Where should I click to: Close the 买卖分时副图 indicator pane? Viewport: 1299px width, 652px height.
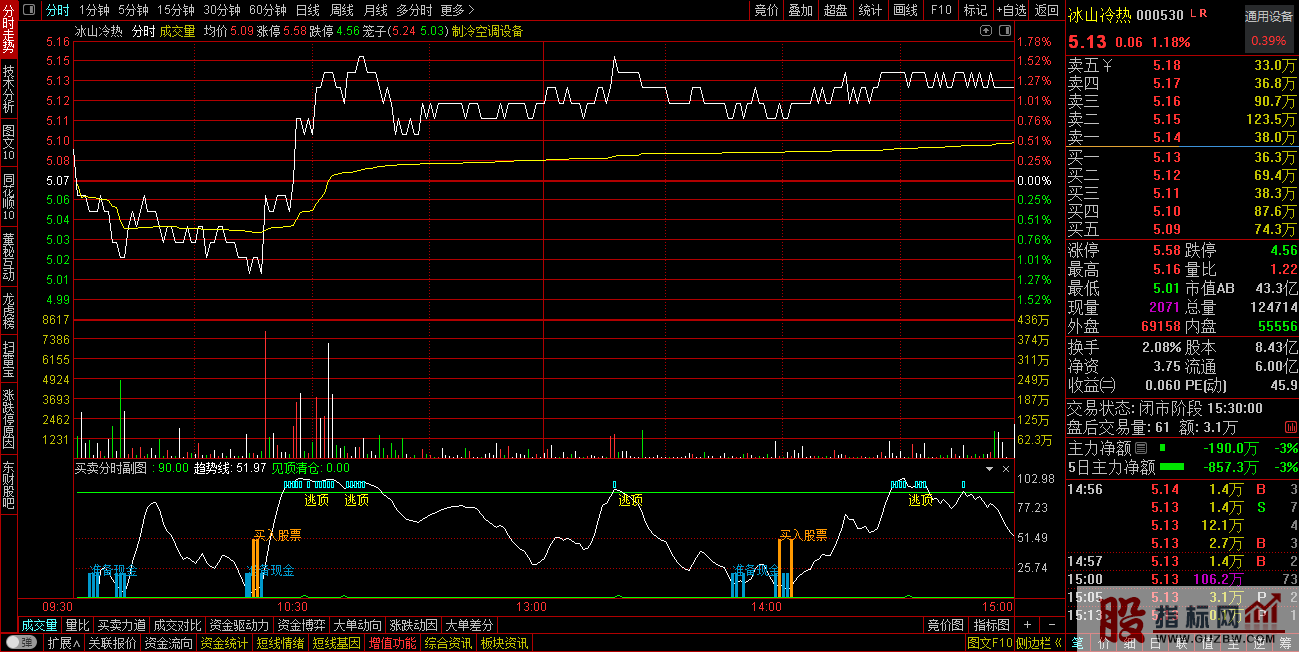[1006, 468]
